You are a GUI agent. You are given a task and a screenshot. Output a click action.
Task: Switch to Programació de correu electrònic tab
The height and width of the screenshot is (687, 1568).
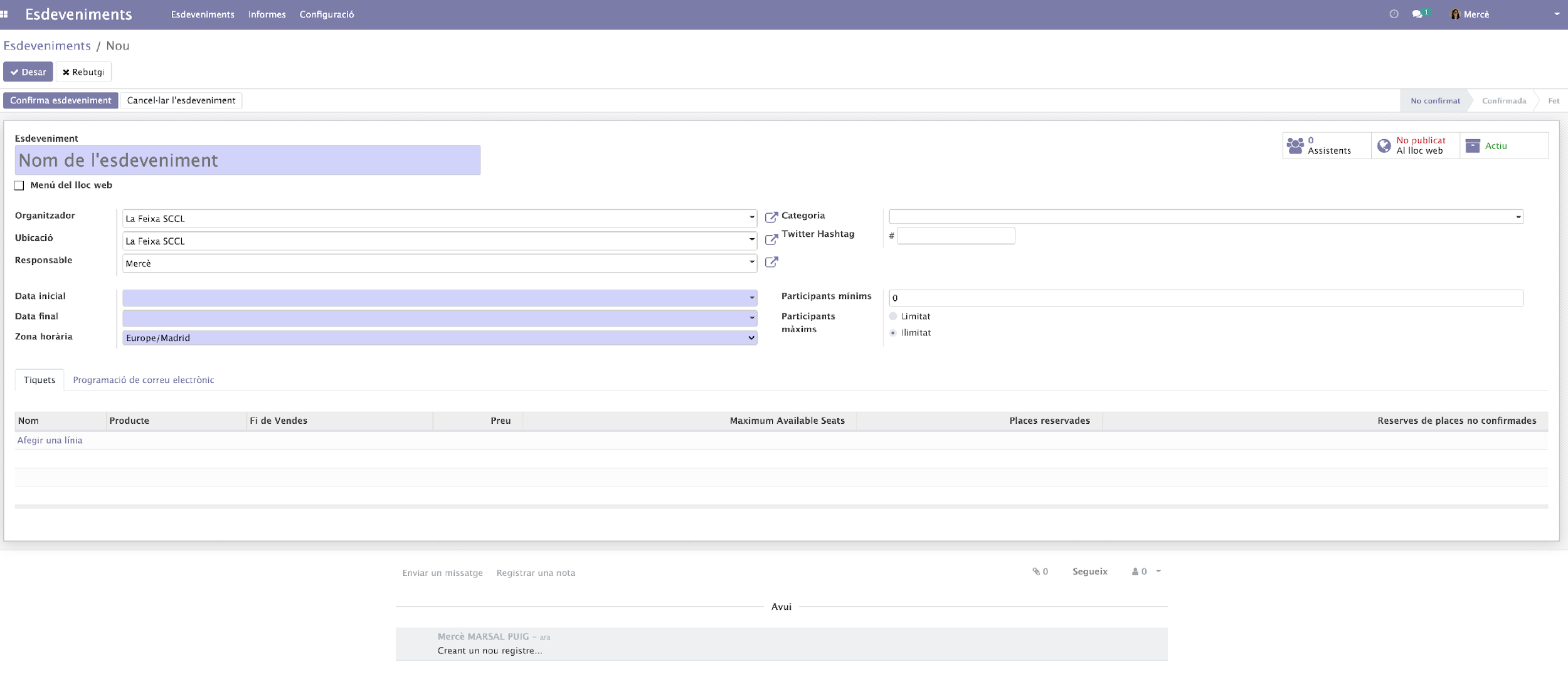[x=143, y=380]
